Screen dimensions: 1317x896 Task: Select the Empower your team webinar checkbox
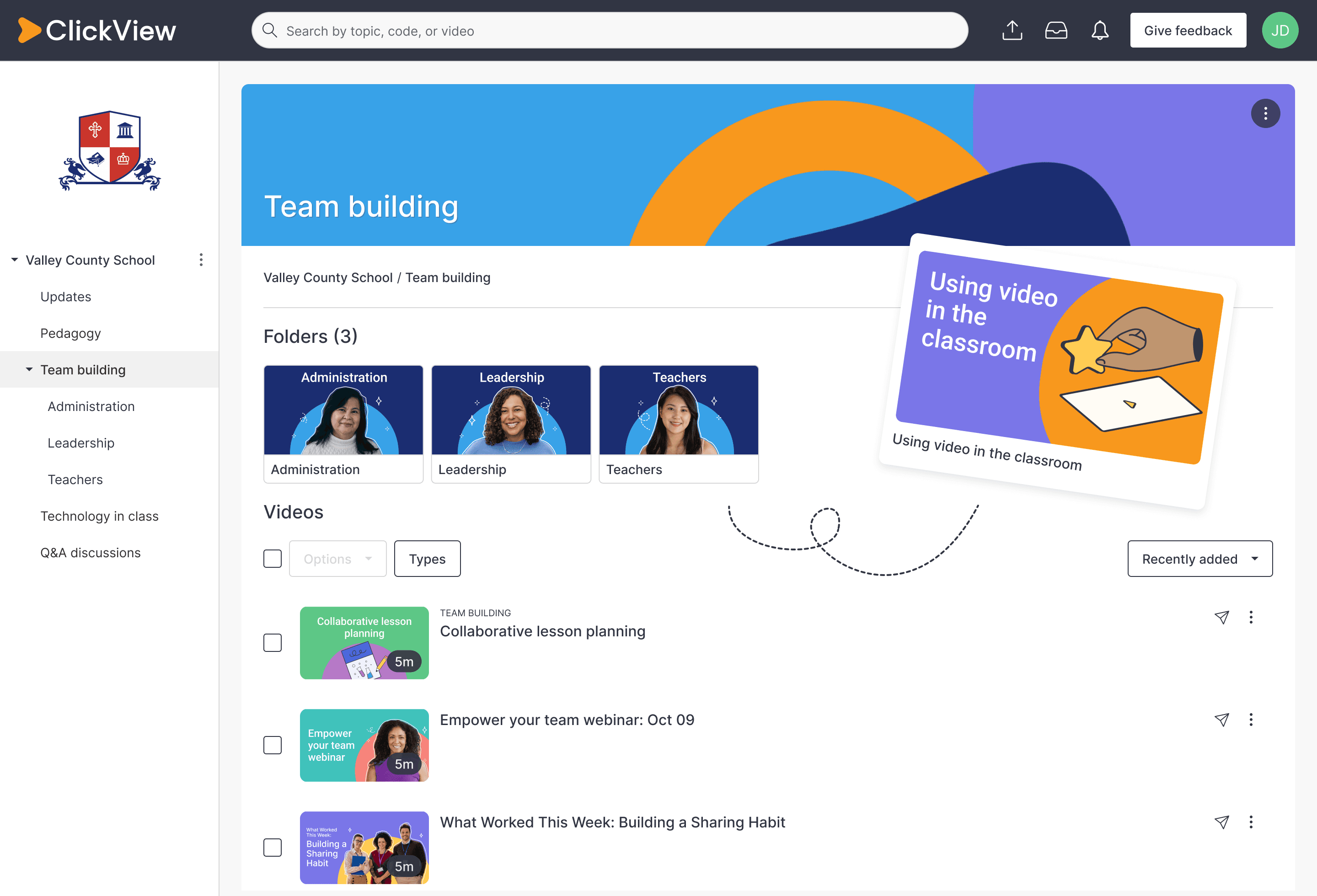pos(273,745)
